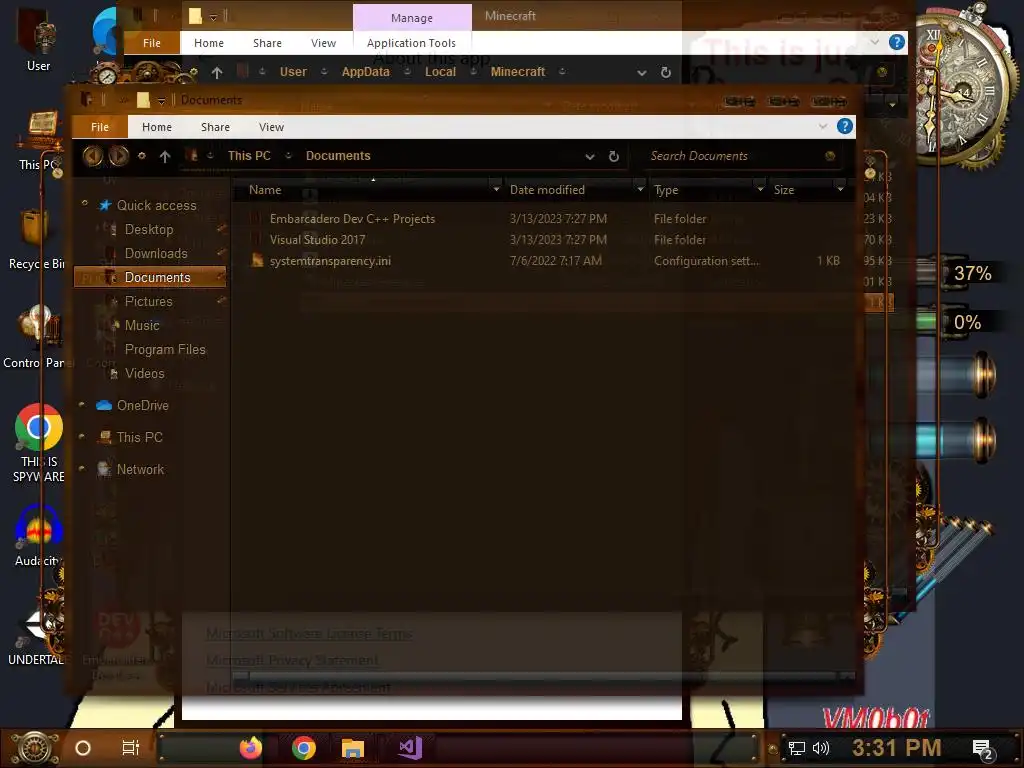Click the User breadcrumb in the Minecraft window

[x=293, y=72]
